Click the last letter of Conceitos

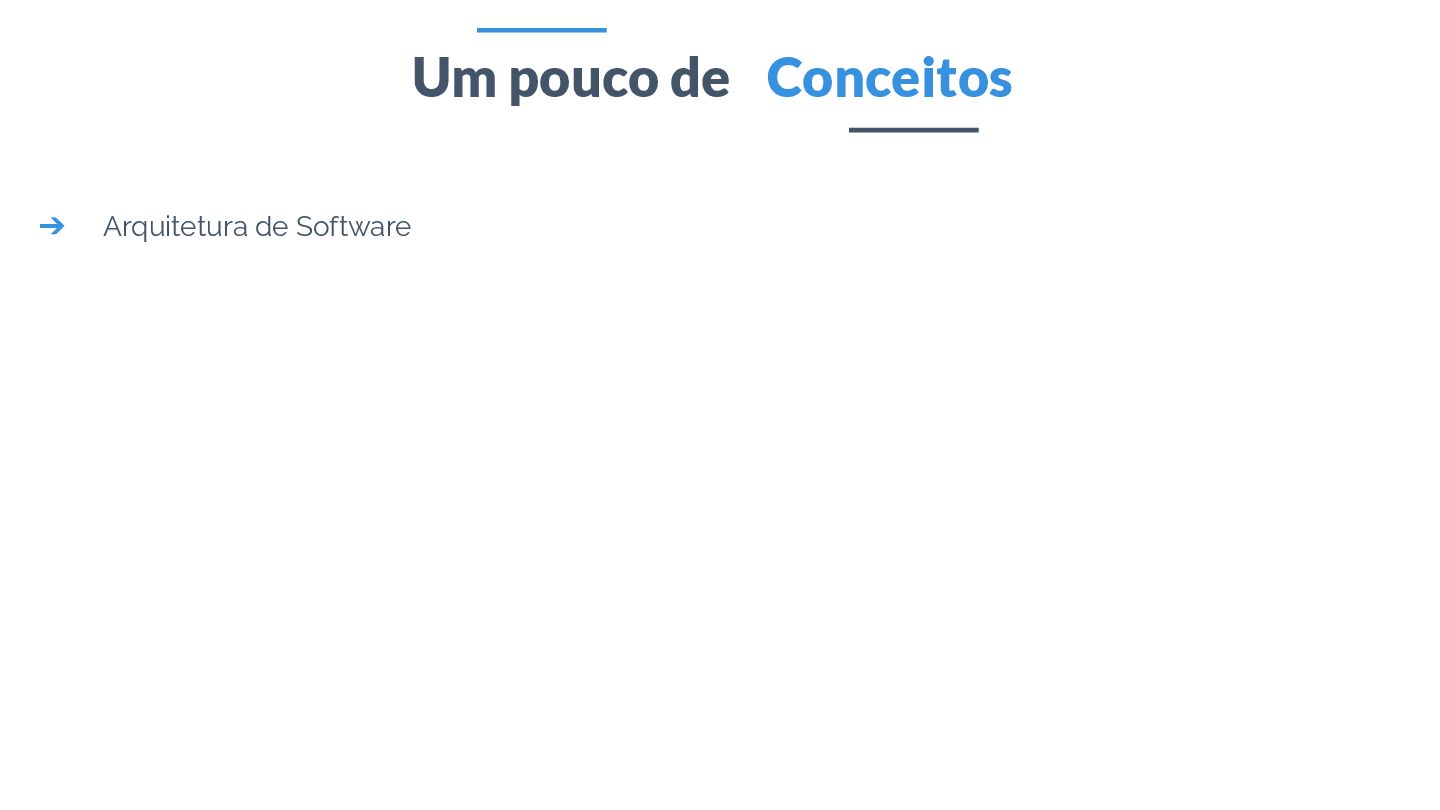coord(1000,80)
